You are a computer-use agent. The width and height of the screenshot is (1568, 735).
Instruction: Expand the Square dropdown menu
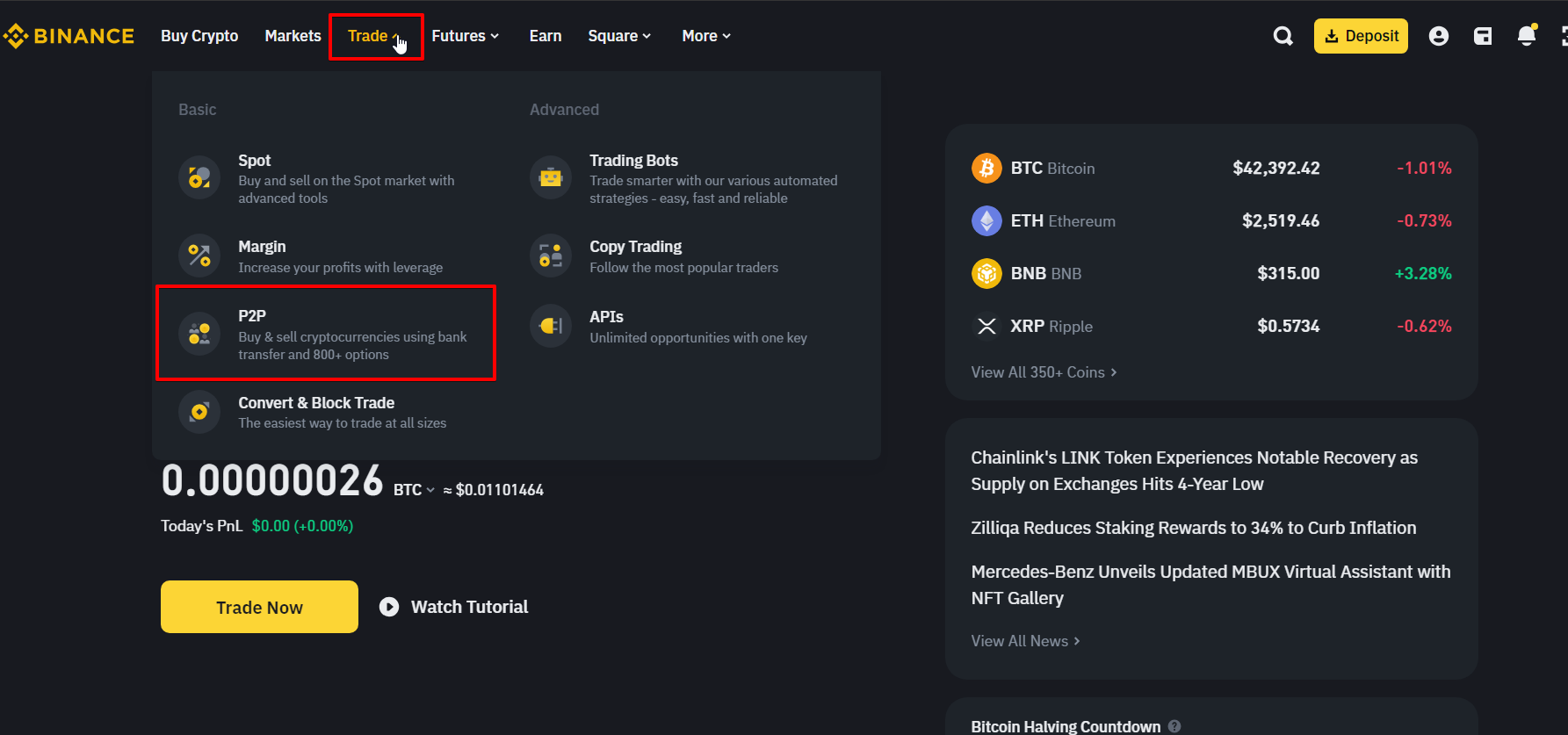[x=619, y=36]
